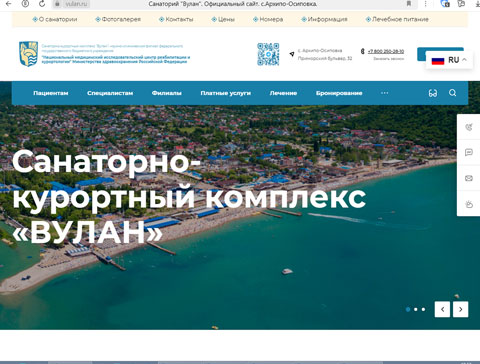This screenshot has height=364, width=480.
Task: Call the +7 800 phone number link
Action: coord(386,51)
